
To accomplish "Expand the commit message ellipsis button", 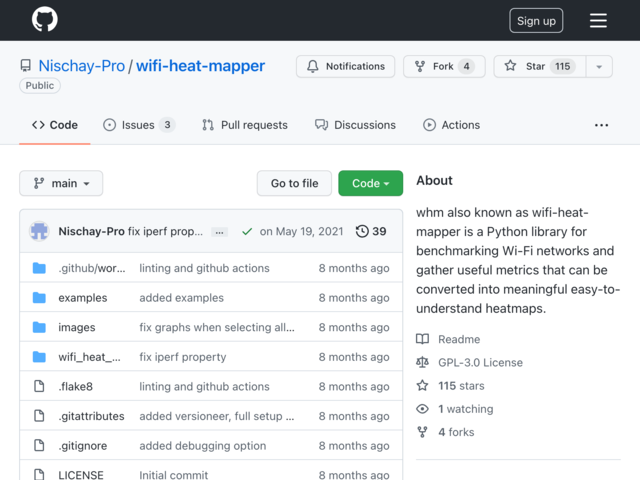I will tap(220, 232).
